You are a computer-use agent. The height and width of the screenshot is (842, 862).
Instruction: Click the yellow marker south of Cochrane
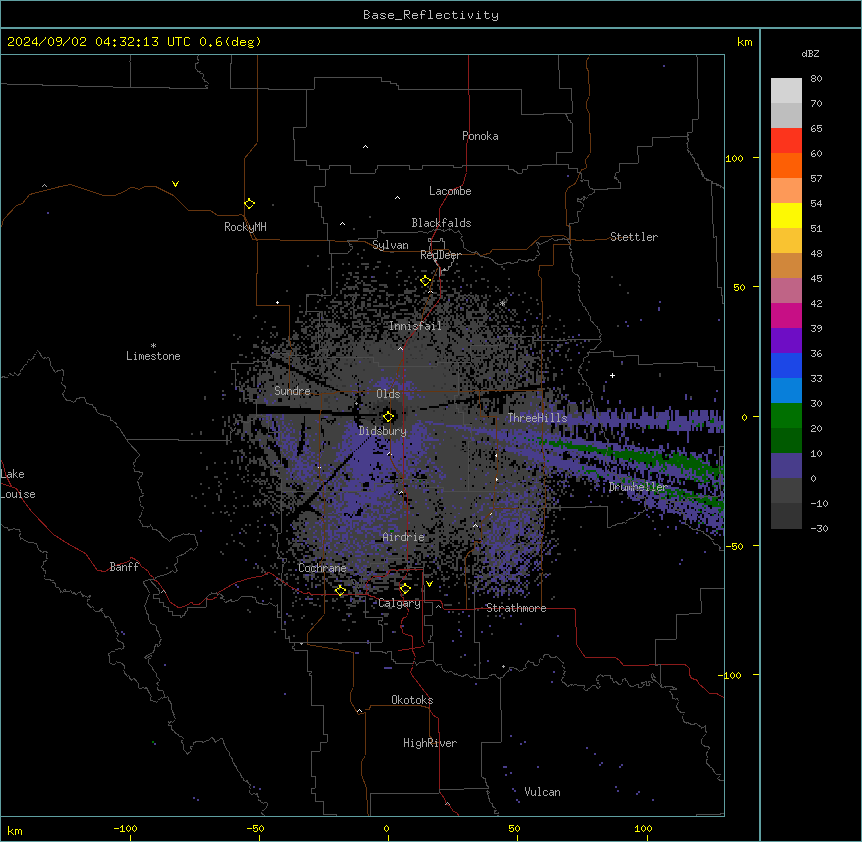click(x=340, y=591)
